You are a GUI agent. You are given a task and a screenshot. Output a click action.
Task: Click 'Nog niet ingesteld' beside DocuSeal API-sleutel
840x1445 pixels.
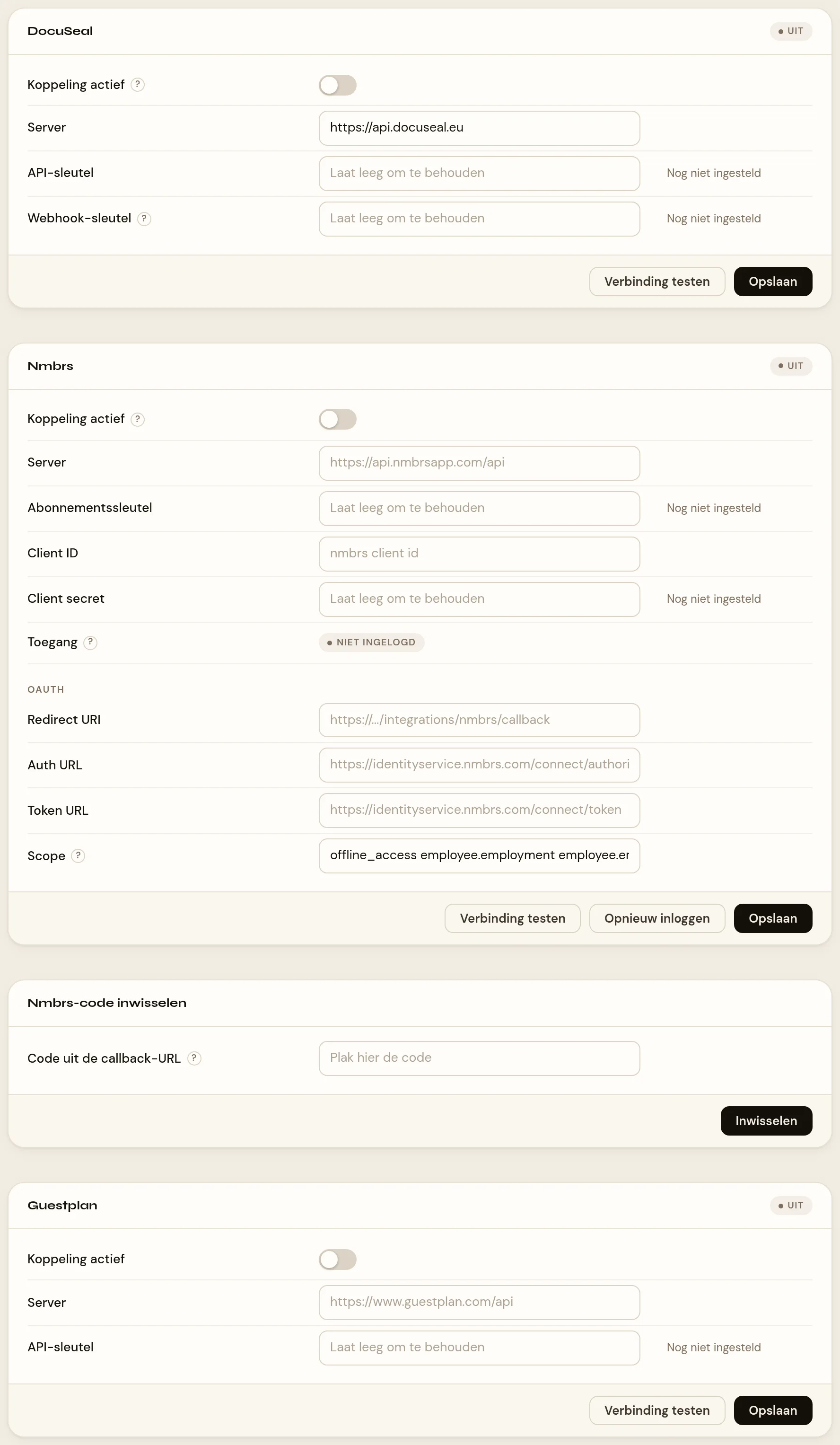(x=714, y=173)
